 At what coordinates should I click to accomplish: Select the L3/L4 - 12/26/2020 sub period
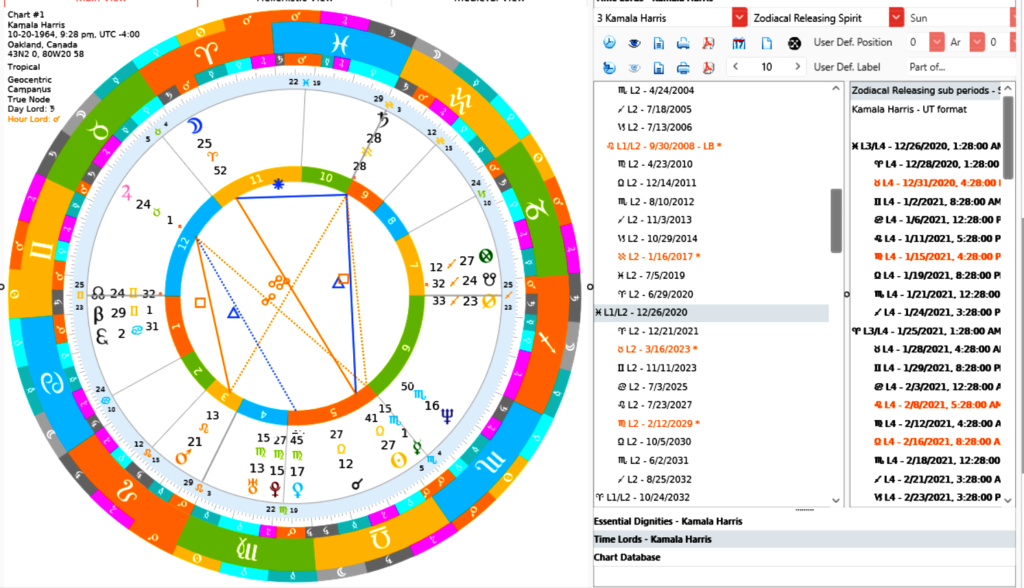pos(926,146)
